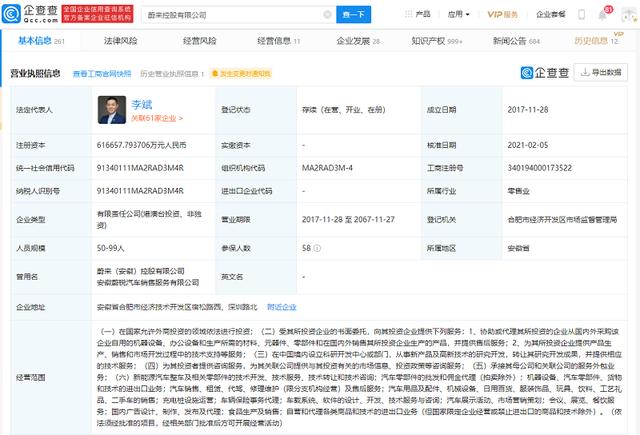Open the 产品 grid menu
This screenshot has width=640, height=435.
coord(418,14)
